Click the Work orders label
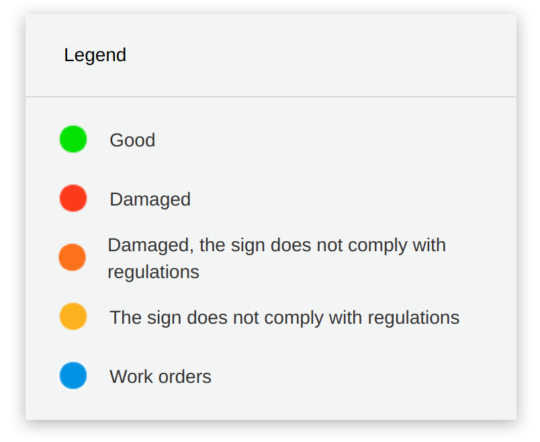 click(160, 377)
